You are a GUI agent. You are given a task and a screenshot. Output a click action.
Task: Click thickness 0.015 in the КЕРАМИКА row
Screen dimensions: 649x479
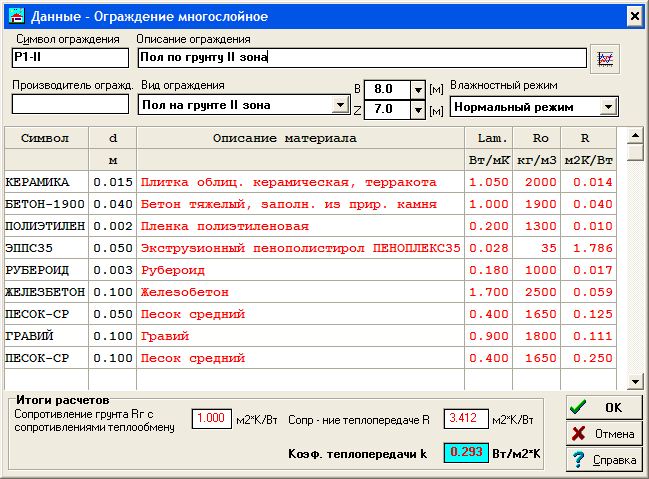coord(113,182)
